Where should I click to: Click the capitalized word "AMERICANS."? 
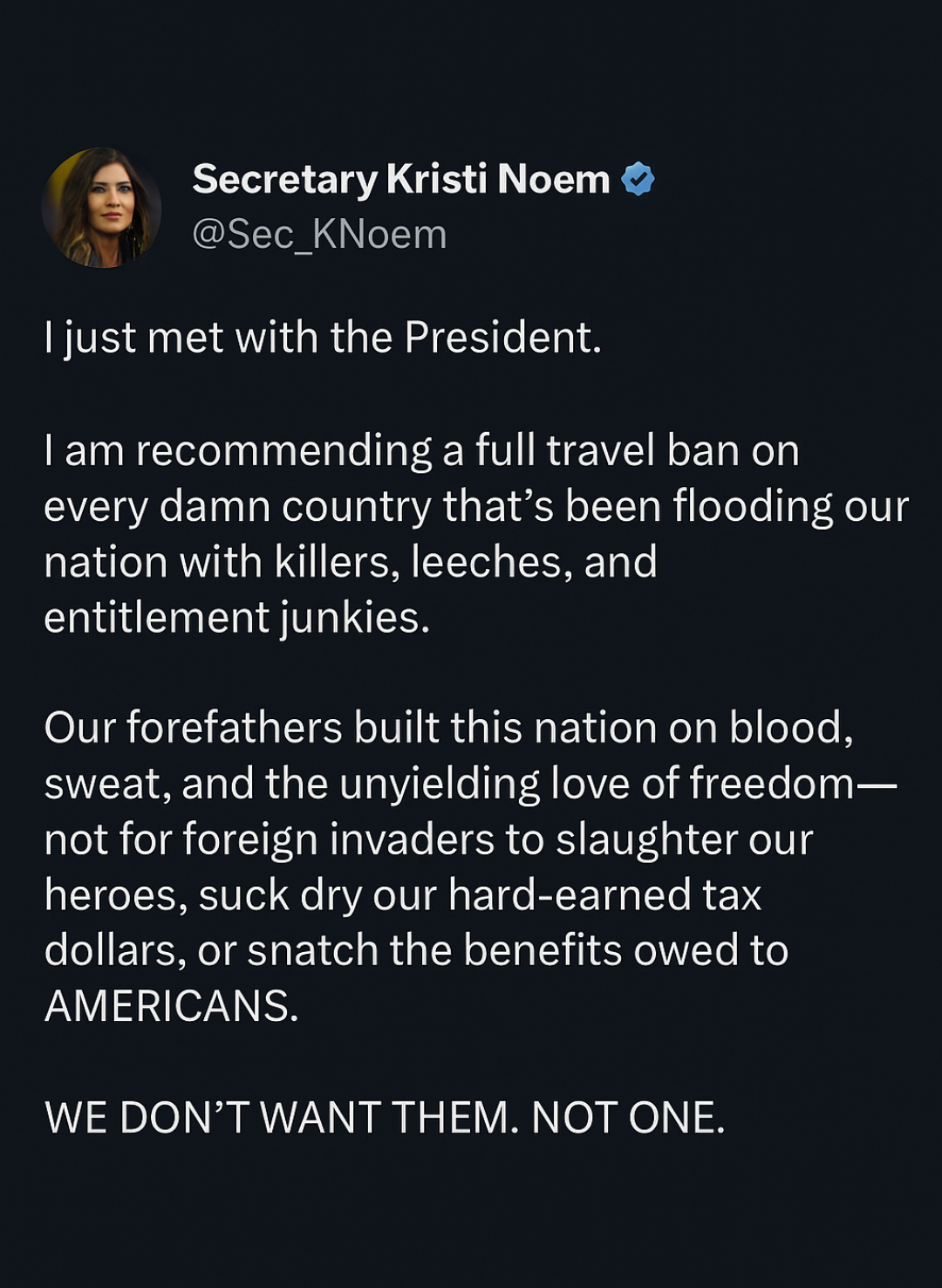coord(171,1006)
